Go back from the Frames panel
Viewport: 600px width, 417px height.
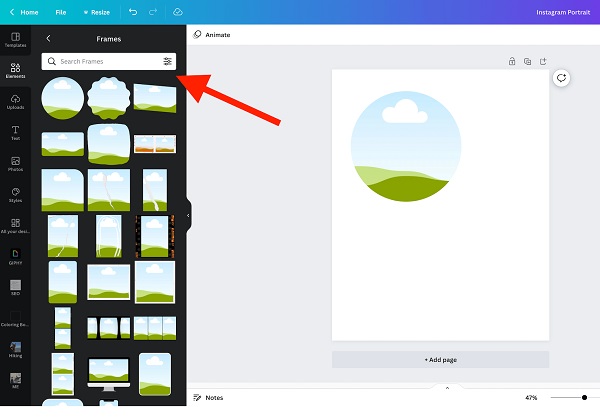click(x=48, y=38)
